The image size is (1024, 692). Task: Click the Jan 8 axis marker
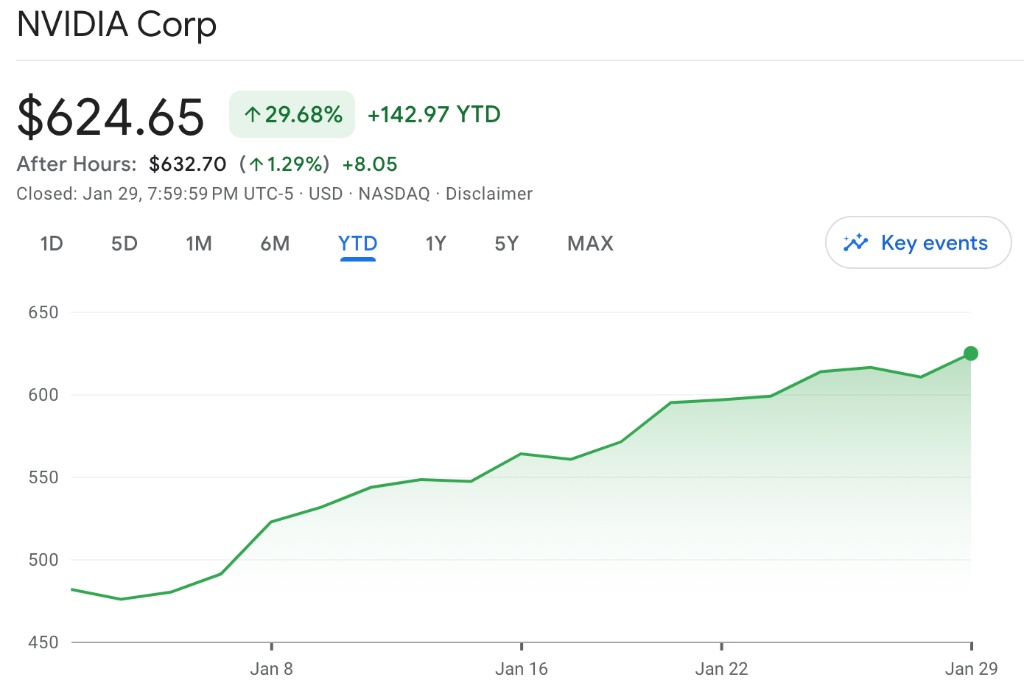[271, 669]
